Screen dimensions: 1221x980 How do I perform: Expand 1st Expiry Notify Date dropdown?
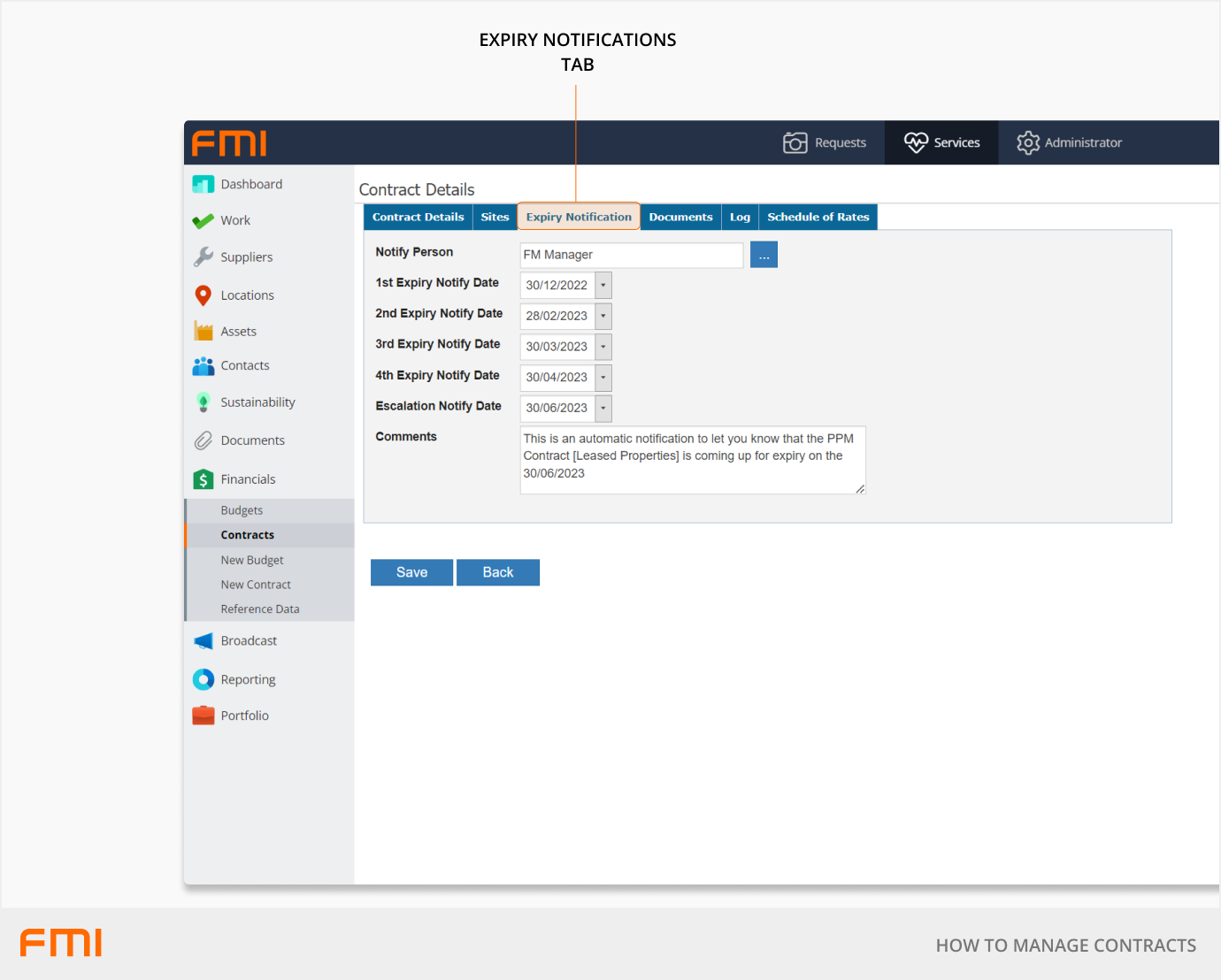(603, 286)
